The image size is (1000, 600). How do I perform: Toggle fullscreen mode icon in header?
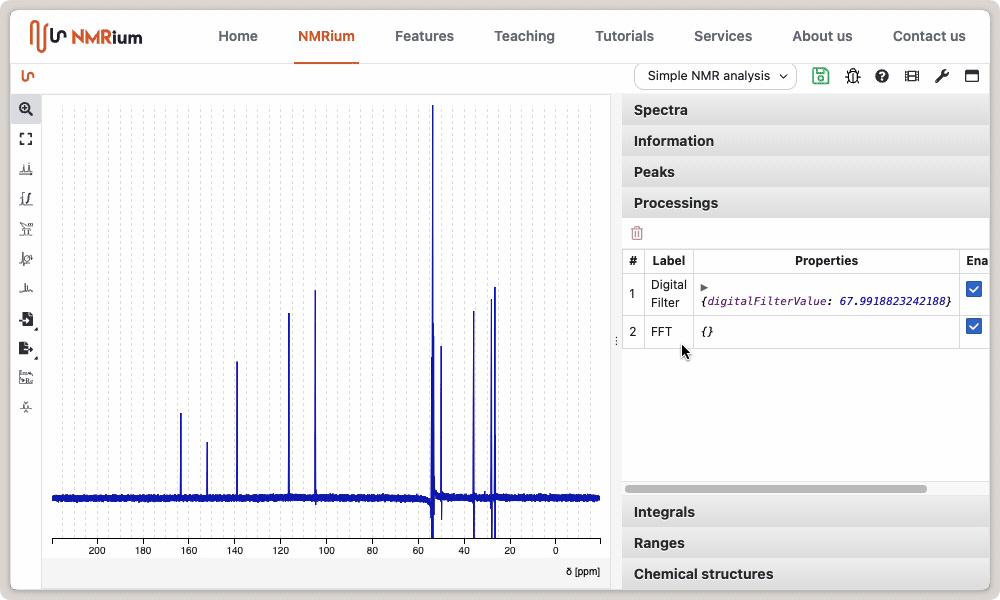pos(971,76)
